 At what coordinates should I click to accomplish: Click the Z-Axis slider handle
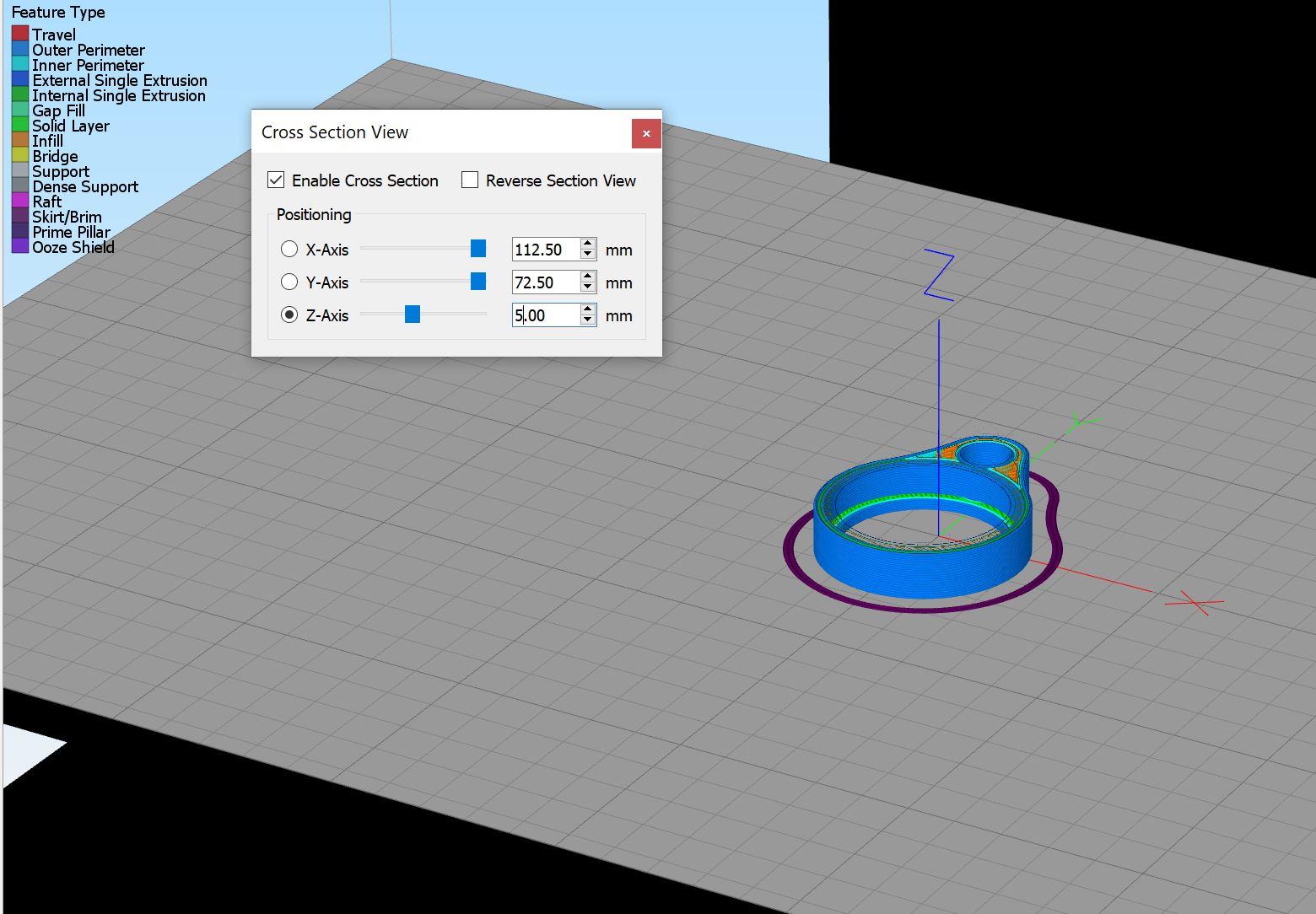tap(413, 314)
